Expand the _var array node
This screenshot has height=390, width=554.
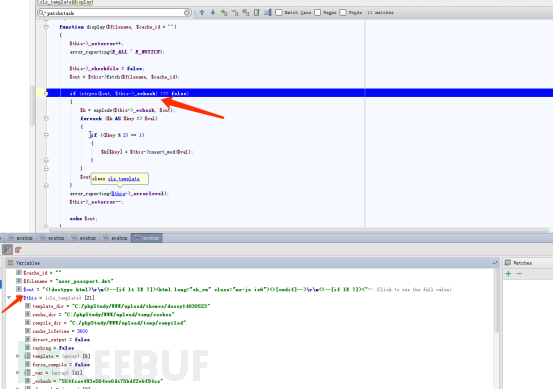coord(18,373)
